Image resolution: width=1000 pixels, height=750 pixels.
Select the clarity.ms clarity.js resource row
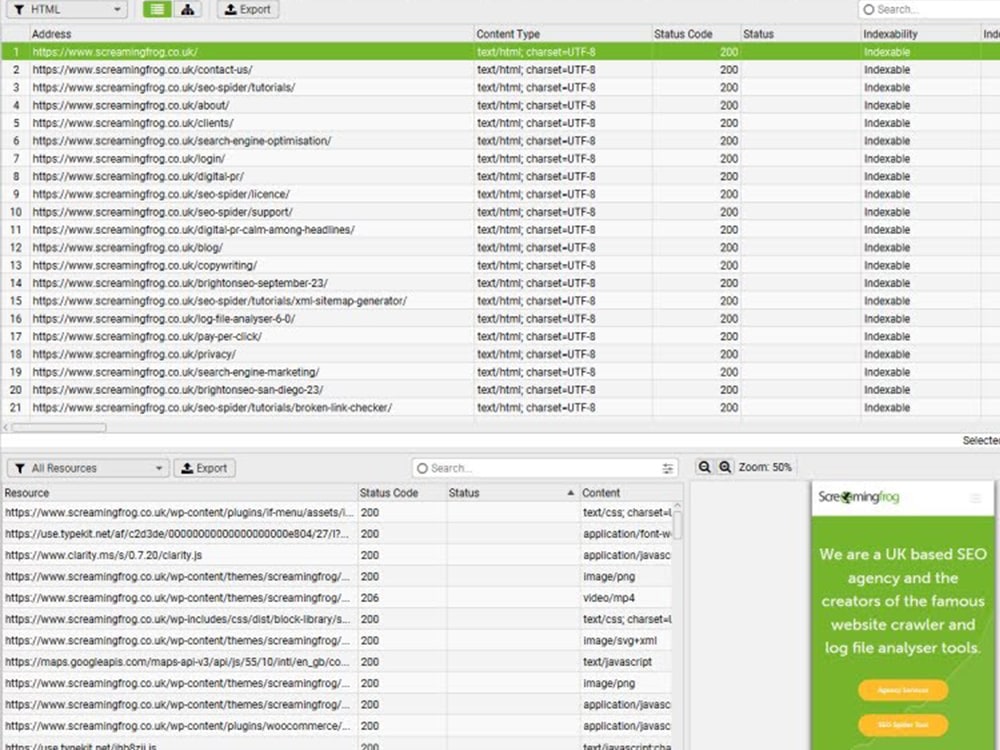point(337,555)
